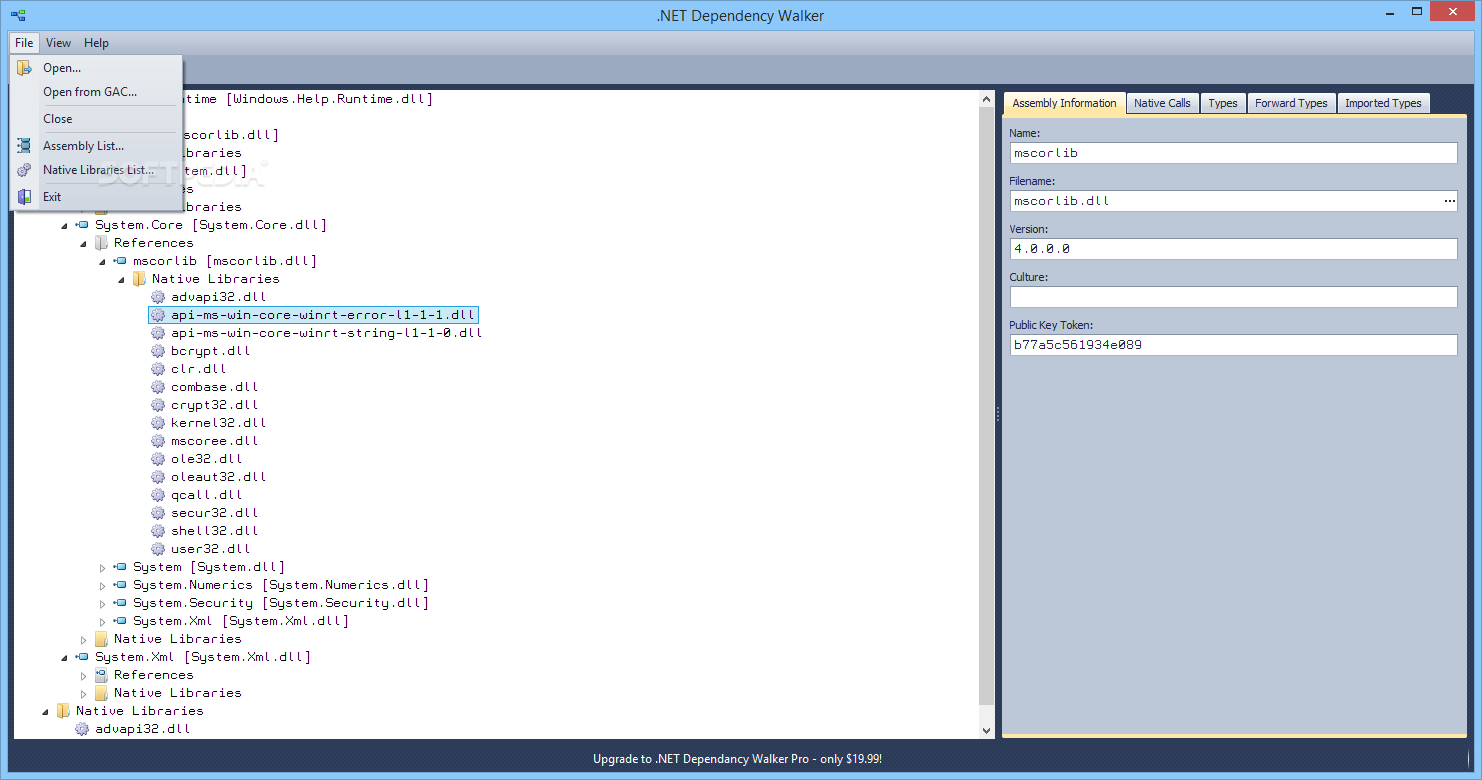This screenshot has width=1482, height=780.
Task: Click gear icon of api-ms-win-core-winrt-error-l1-1-1.dll
Action: [157, 315]
